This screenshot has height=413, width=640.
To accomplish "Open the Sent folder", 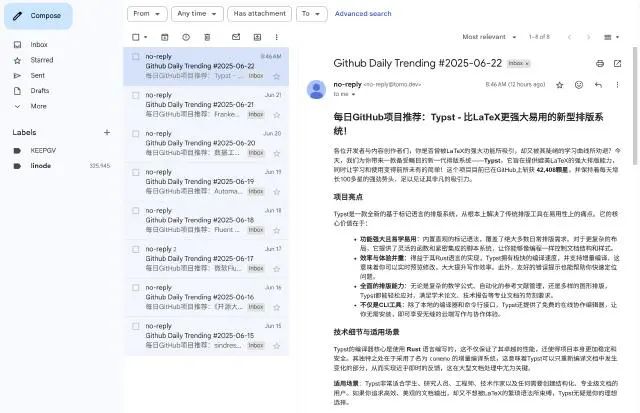I will (x=38, y=75).
